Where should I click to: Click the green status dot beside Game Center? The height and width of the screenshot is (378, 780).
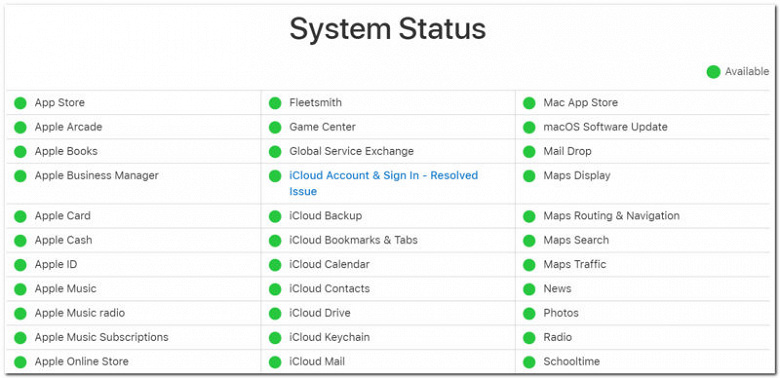[x=275, y=127]
